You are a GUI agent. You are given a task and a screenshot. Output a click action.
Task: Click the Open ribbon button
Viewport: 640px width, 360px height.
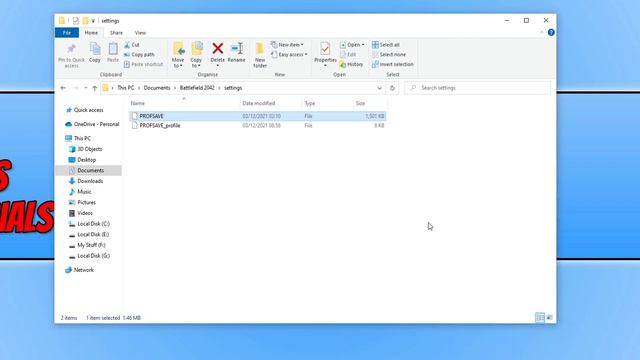point(351,45)
